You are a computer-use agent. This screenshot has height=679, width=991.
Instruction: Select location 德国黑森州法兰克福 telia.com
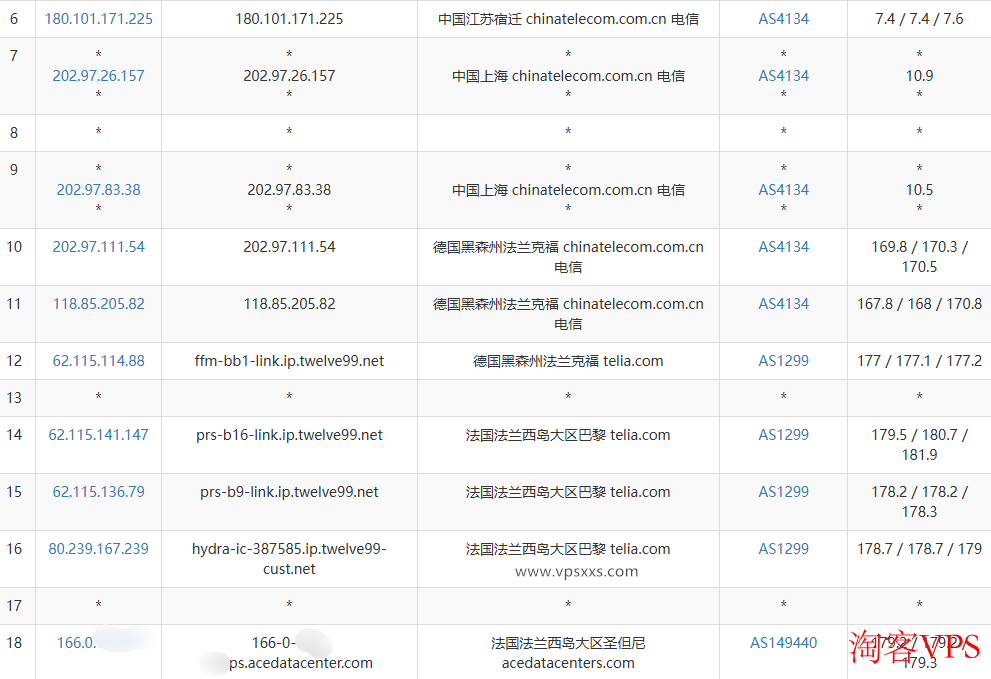click(x=568, y=361)
